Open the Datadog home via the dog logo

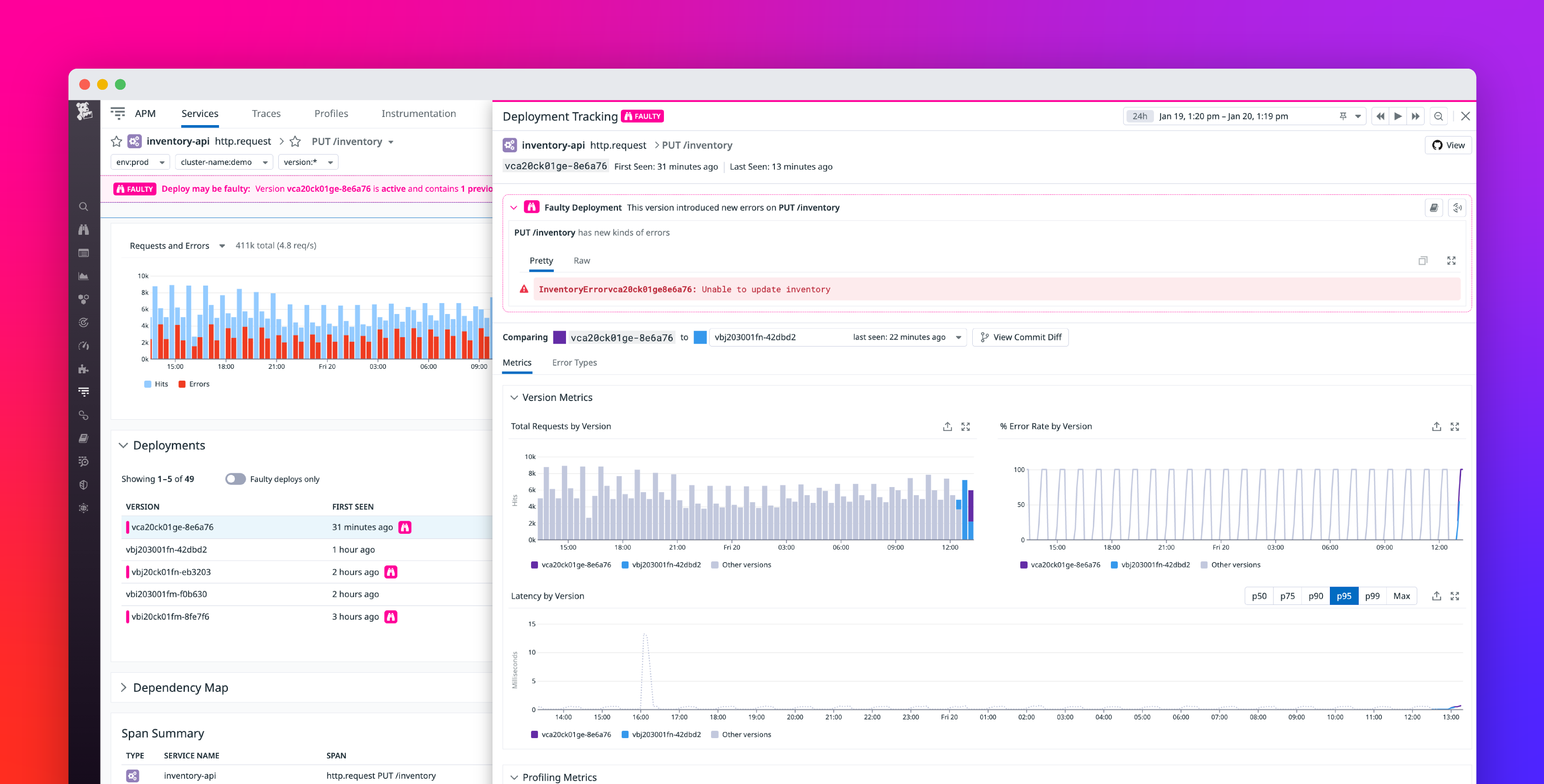(x=84, y=111)
